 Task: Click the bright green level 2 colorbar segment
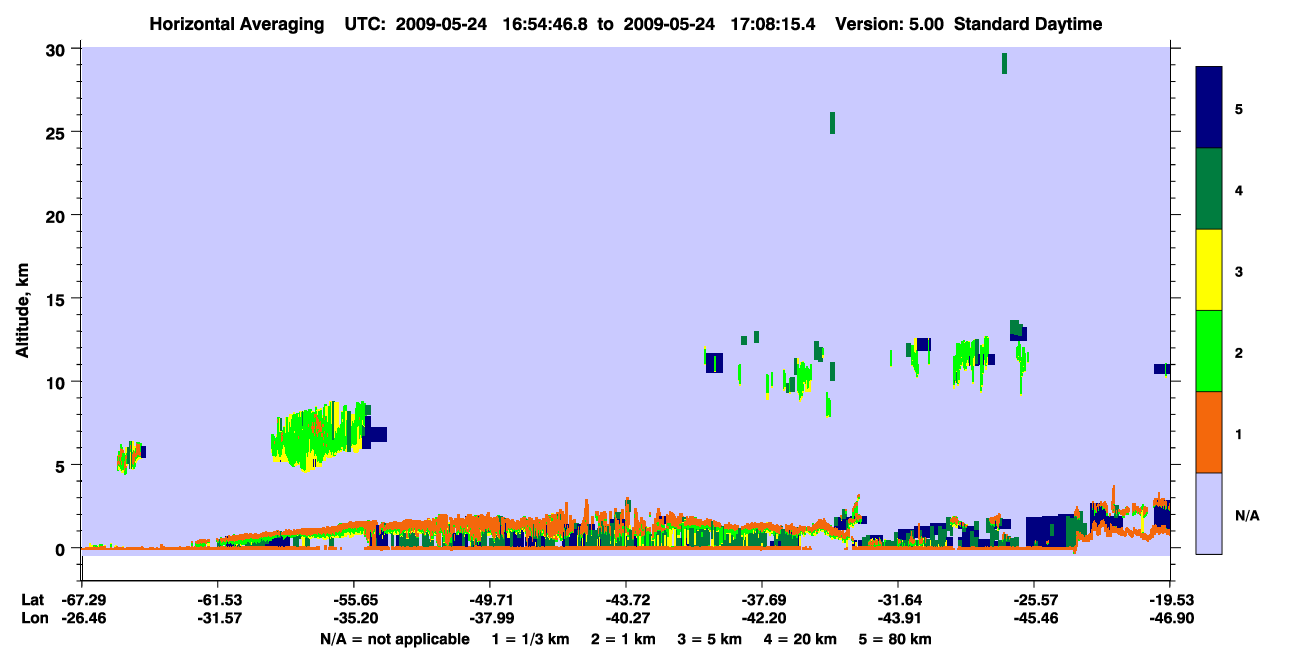1209,351
